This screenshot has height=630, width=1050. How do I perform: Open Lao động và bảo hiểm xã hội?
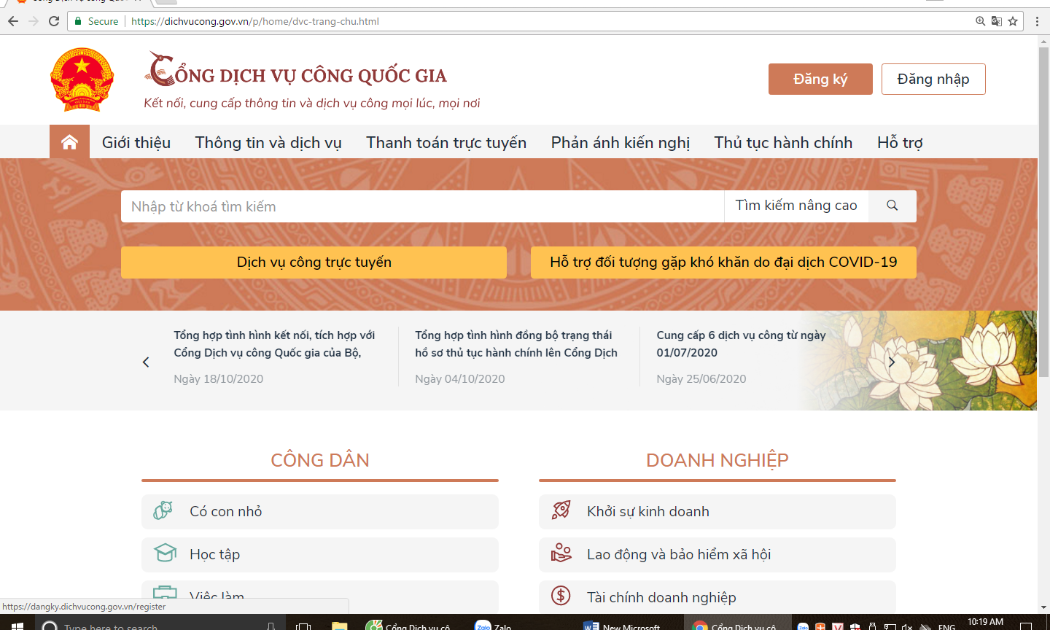[717, 554]
